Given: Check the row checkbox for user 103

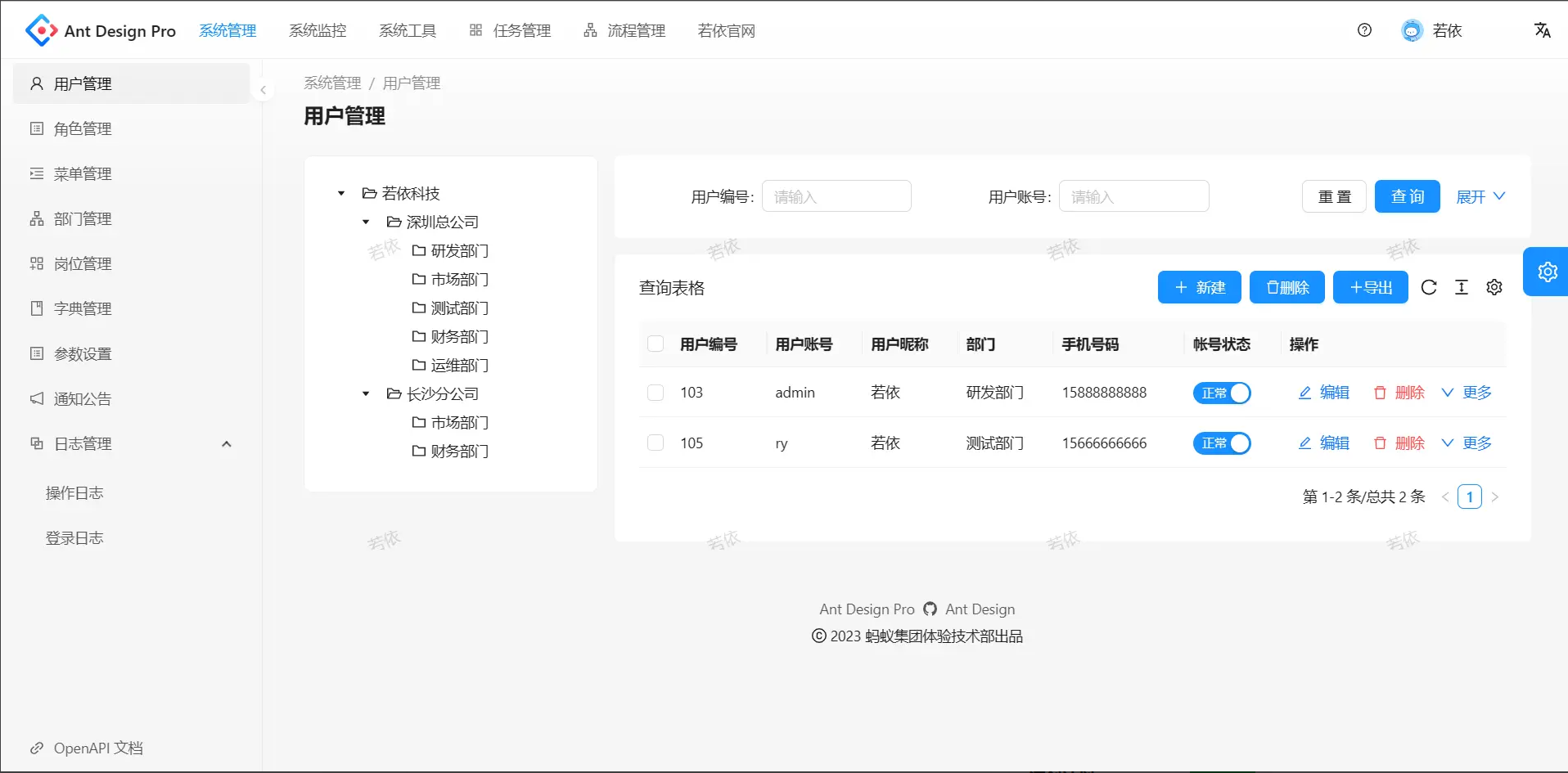Looking at the screenshot, I should [x=656, y=393].
